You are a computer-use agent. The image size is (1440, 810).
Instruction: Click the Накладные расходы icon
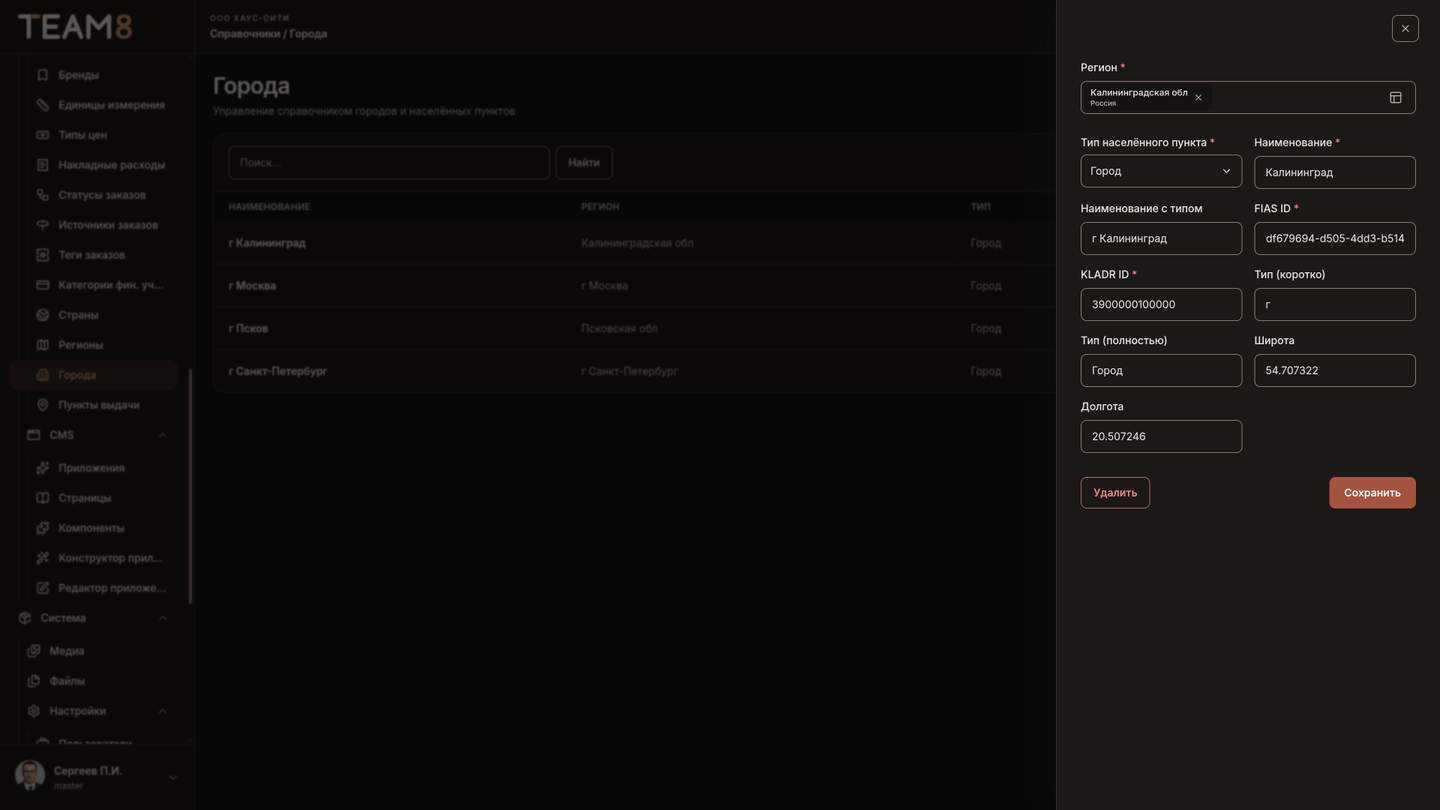pos(42,165)
